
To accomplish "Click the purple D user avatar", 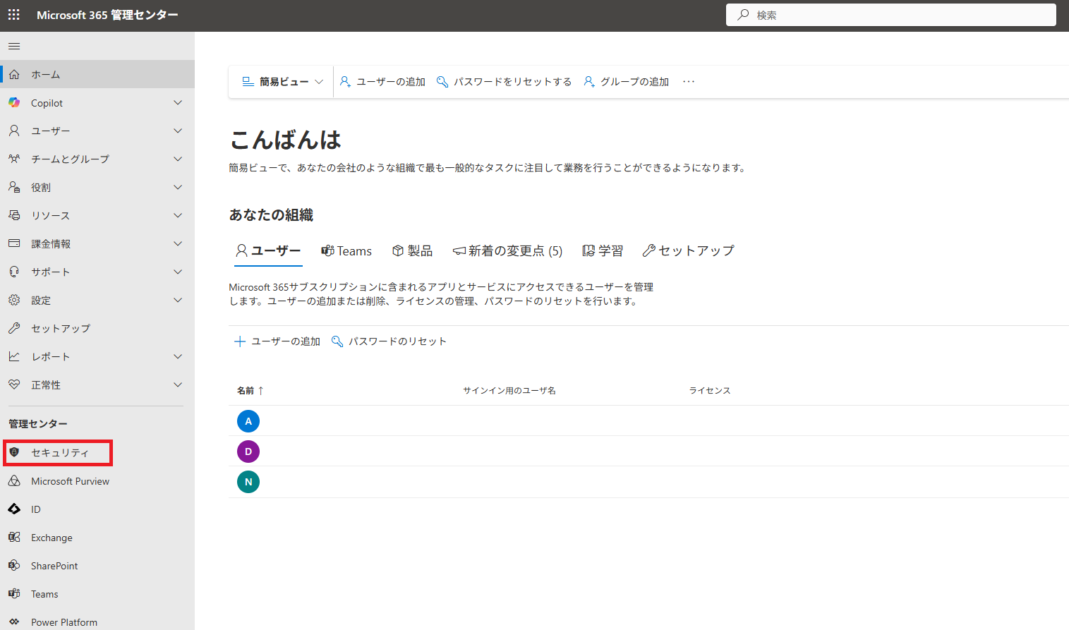I will click(x=248, y=451).
